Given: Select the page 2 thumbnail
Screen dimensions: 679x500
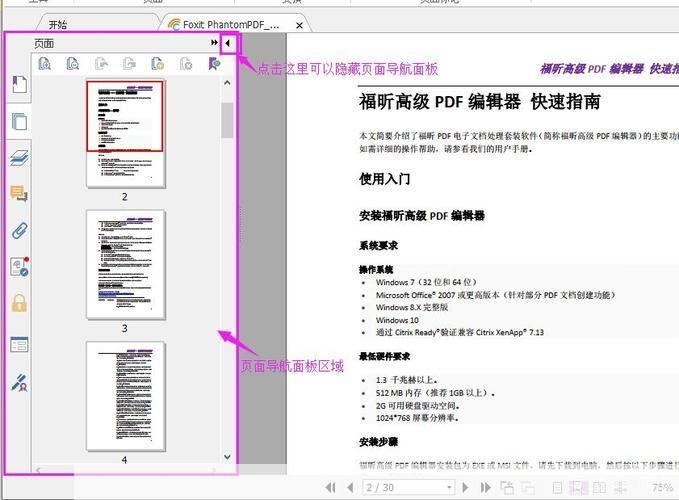Looking at the screenshot, I should tap(126, 133).
